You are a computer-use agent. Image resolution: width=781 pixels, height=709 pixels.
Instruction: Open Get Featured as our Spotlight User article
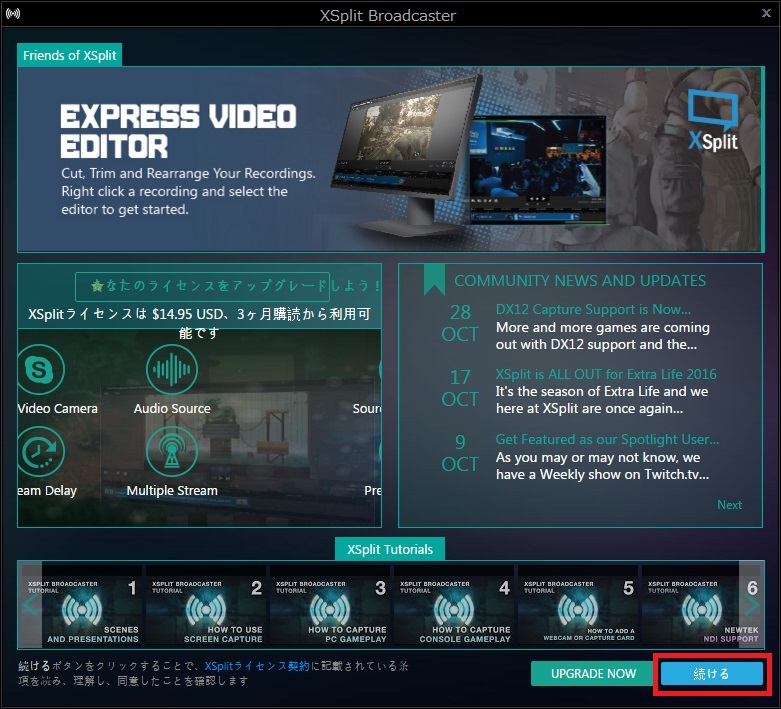[607, 439]
